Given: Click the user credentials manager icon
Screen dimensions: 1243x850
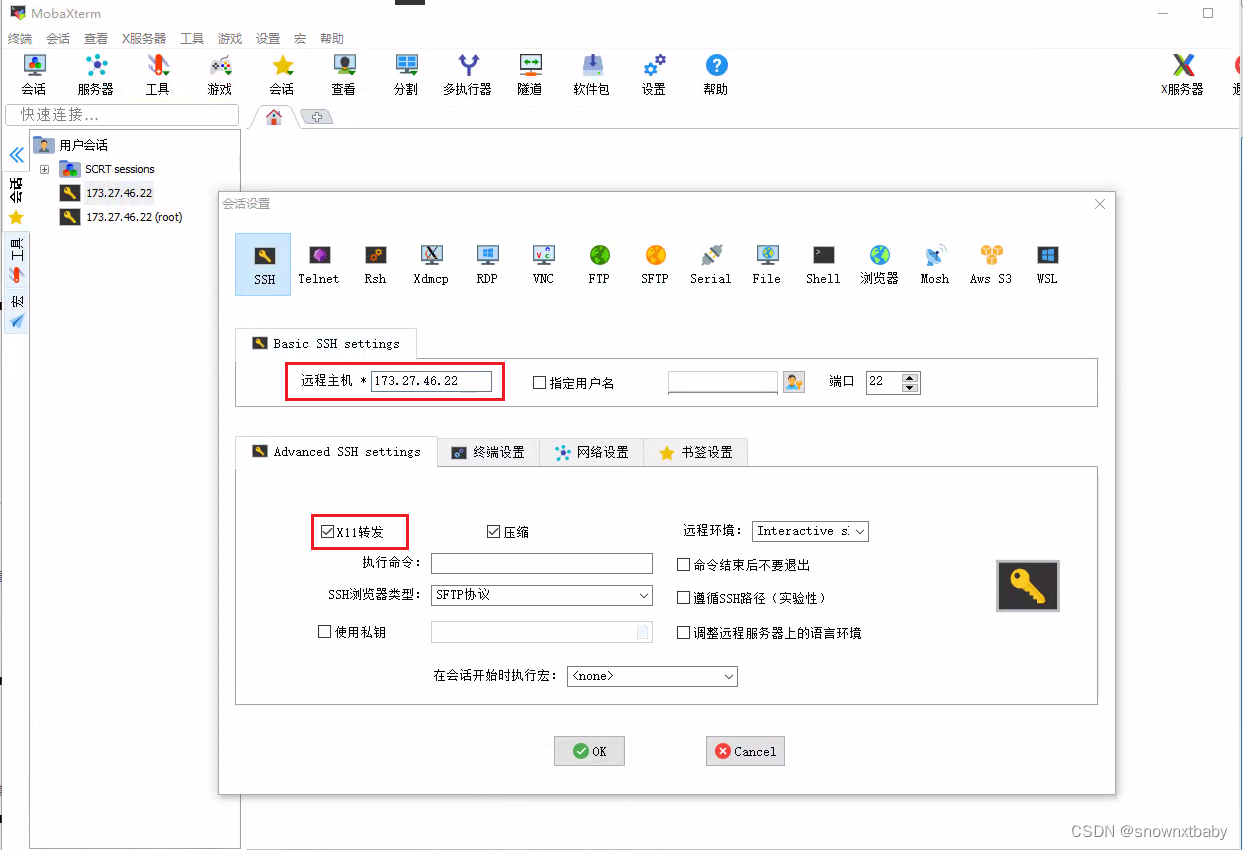Looking at the screenshot, I should pos(794,382).
